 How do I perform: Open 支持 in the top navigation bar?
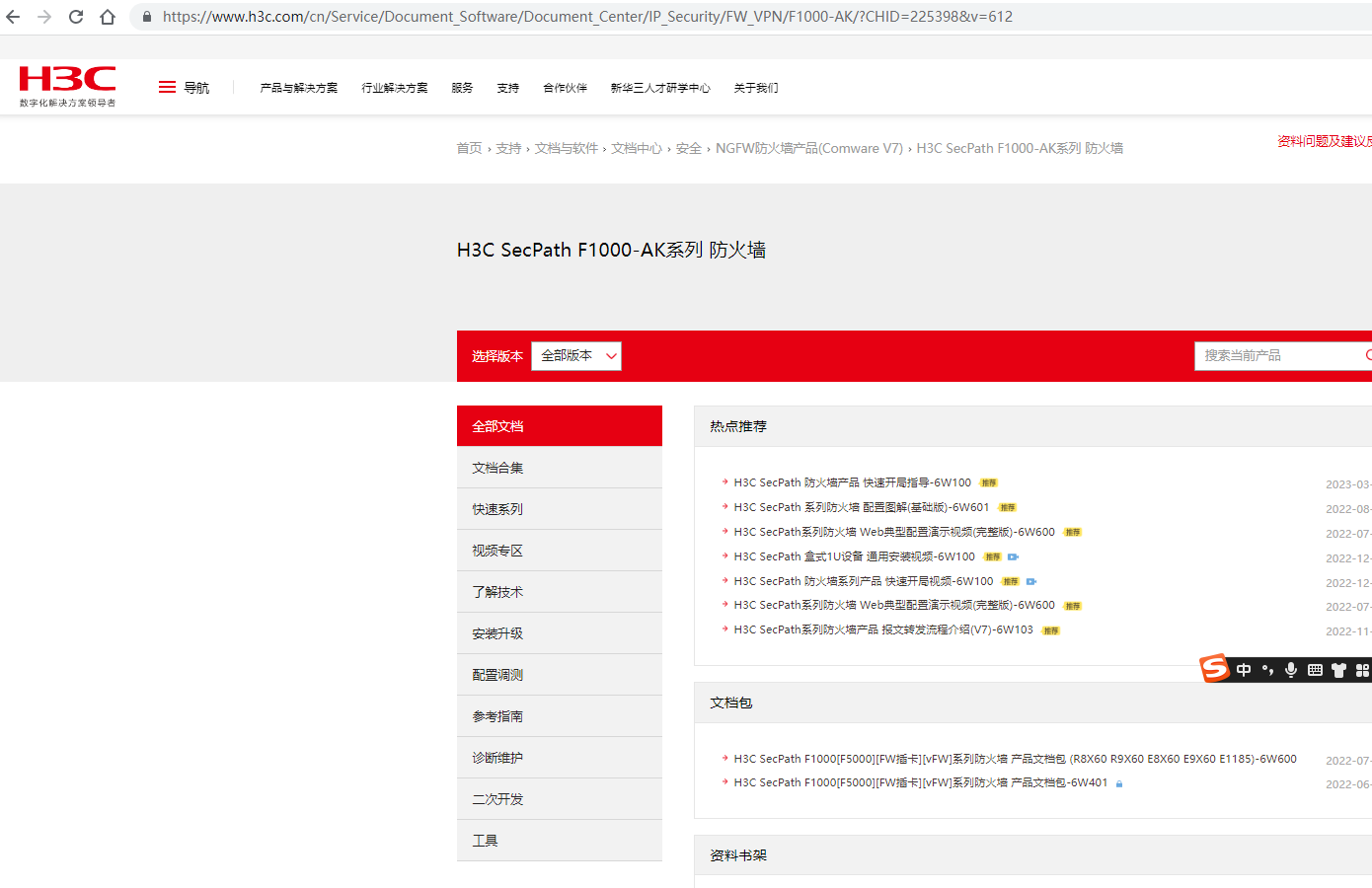click(508, 88)
